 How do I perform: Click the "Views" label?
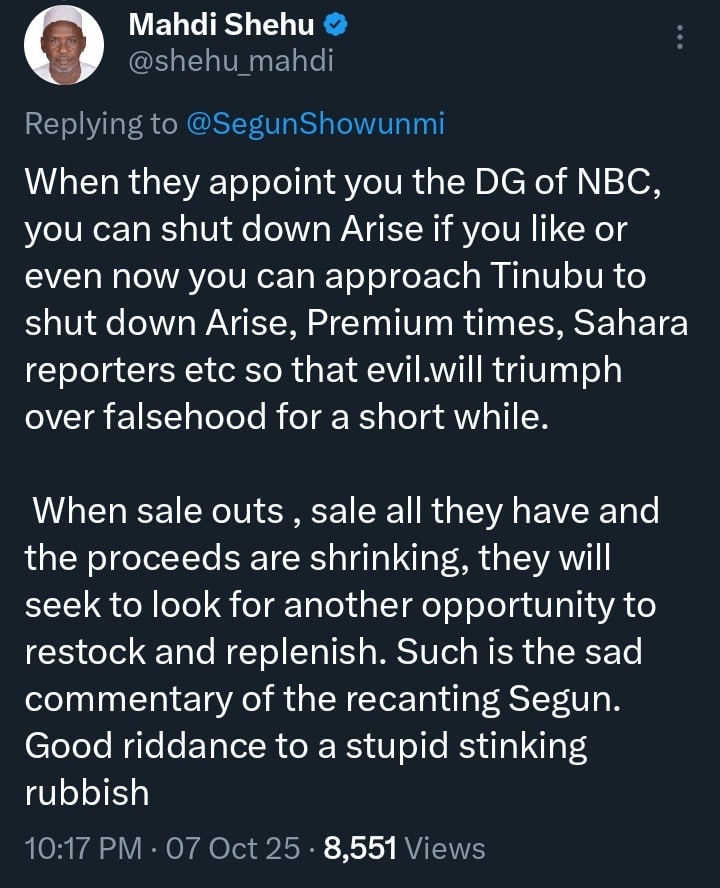(446, 848)
